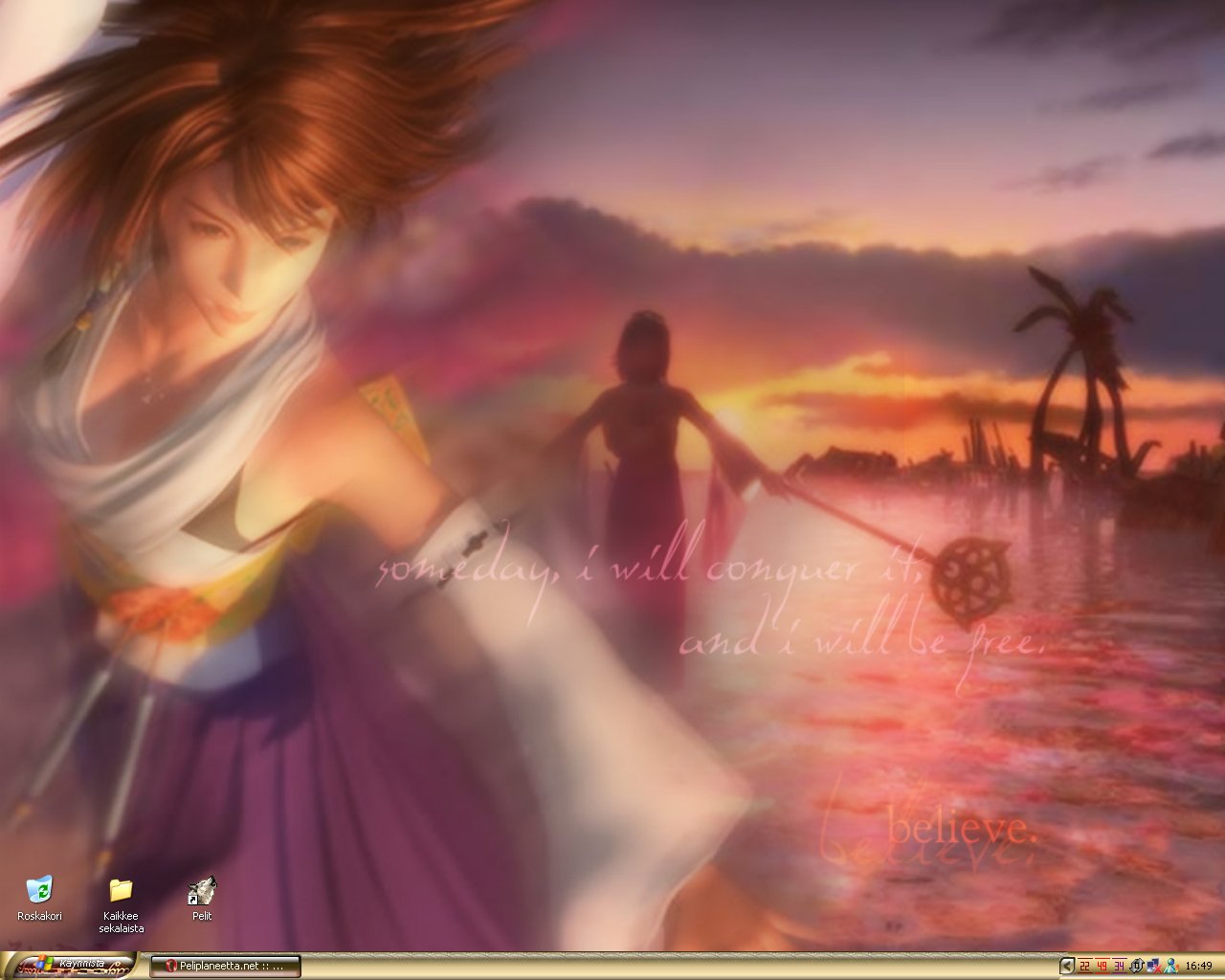Click the red 49 tray indicator
The width and height of the screenshot is (1225, 980).
pos(1102,966)
